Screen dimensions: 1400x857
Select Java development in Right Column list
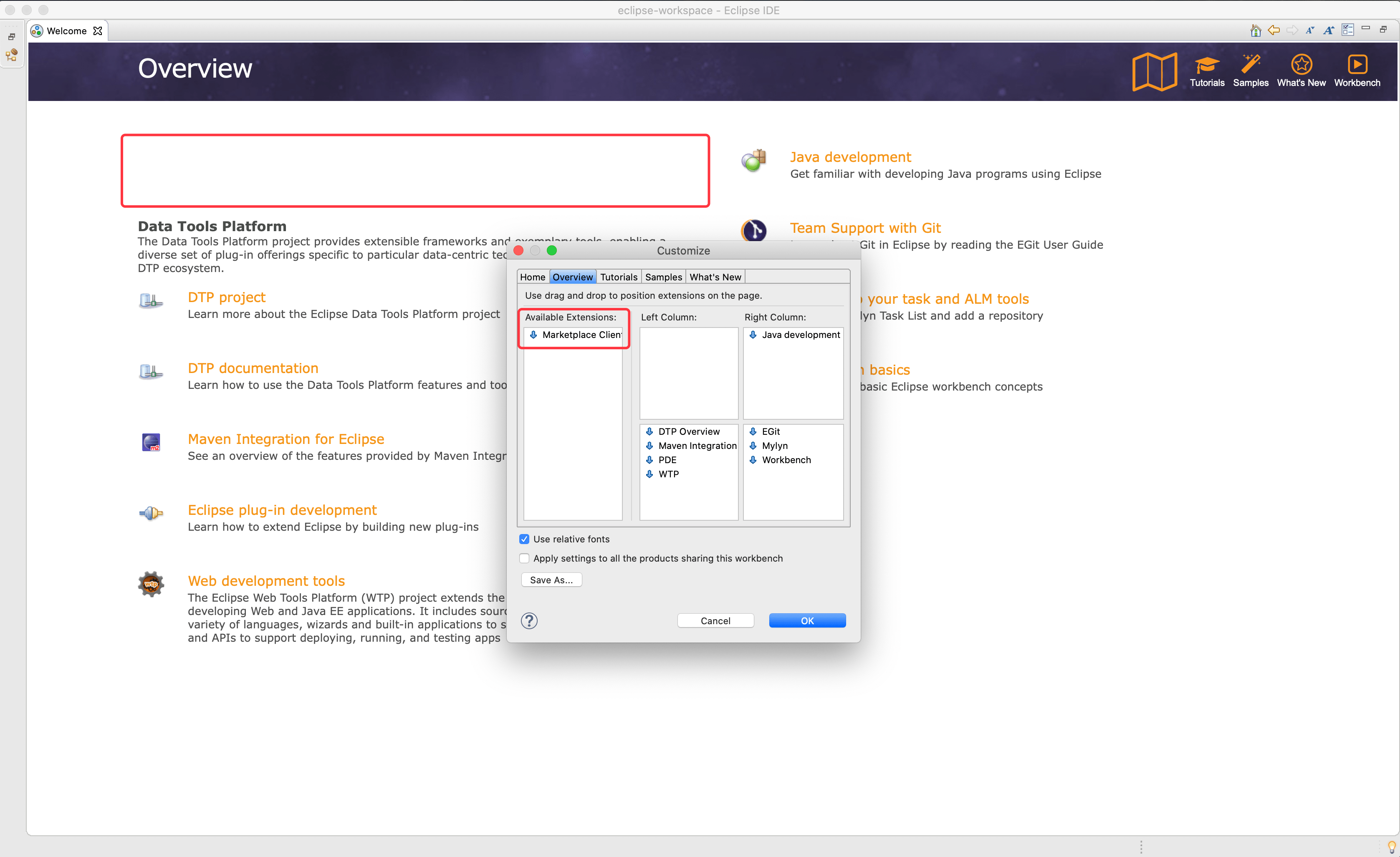[x=793, y=335]
